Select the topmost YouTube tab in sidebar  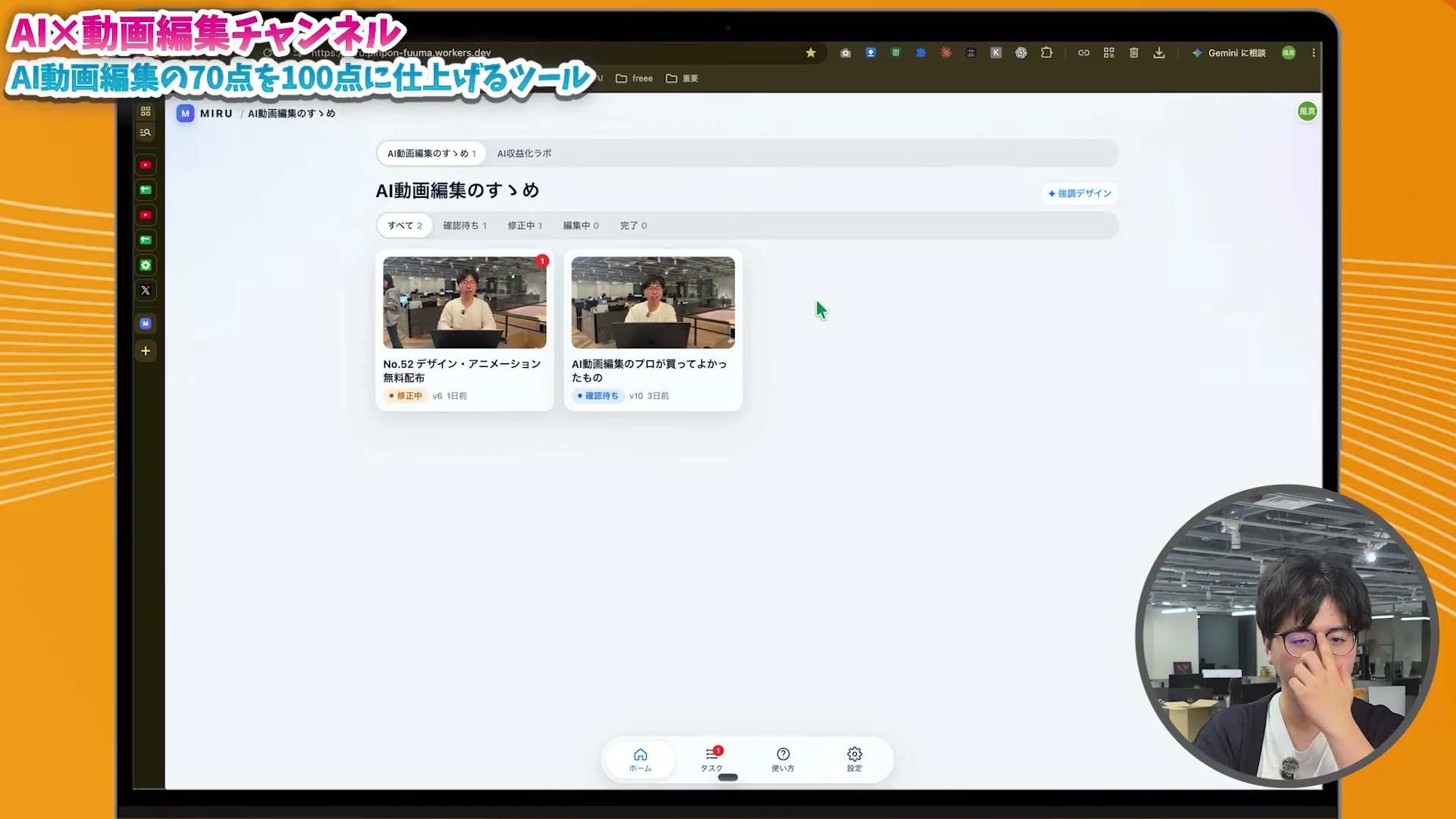point(146,165)
